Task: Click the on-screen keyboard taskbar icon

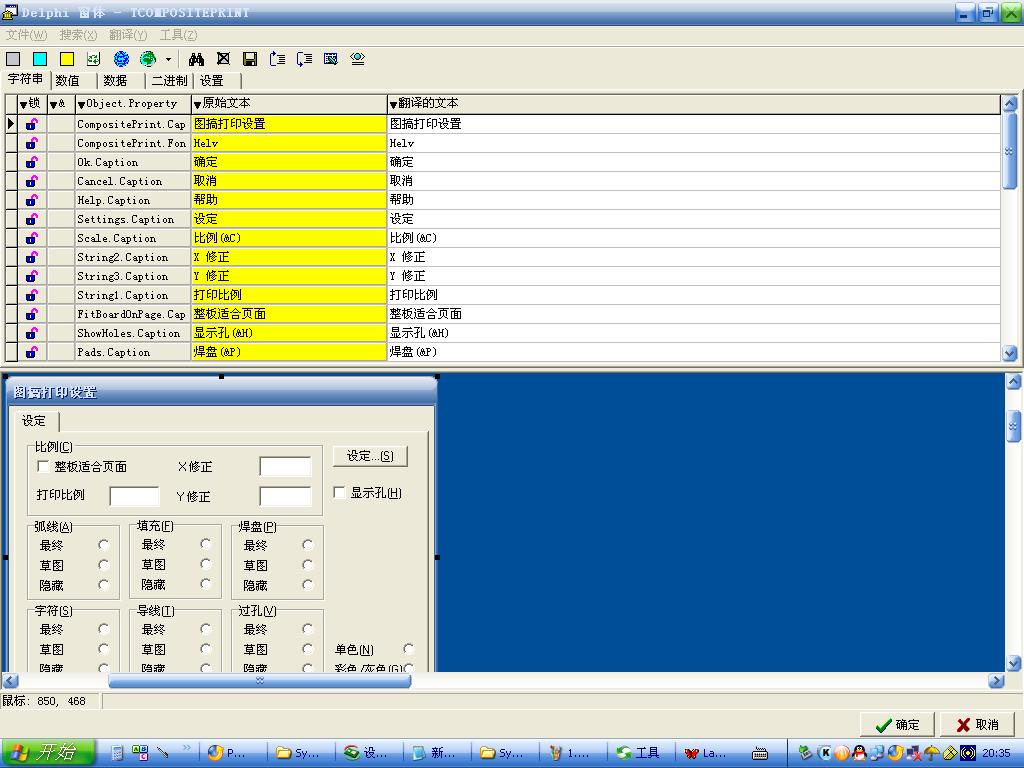Action: pyautogui.click(x=760, y=754)
